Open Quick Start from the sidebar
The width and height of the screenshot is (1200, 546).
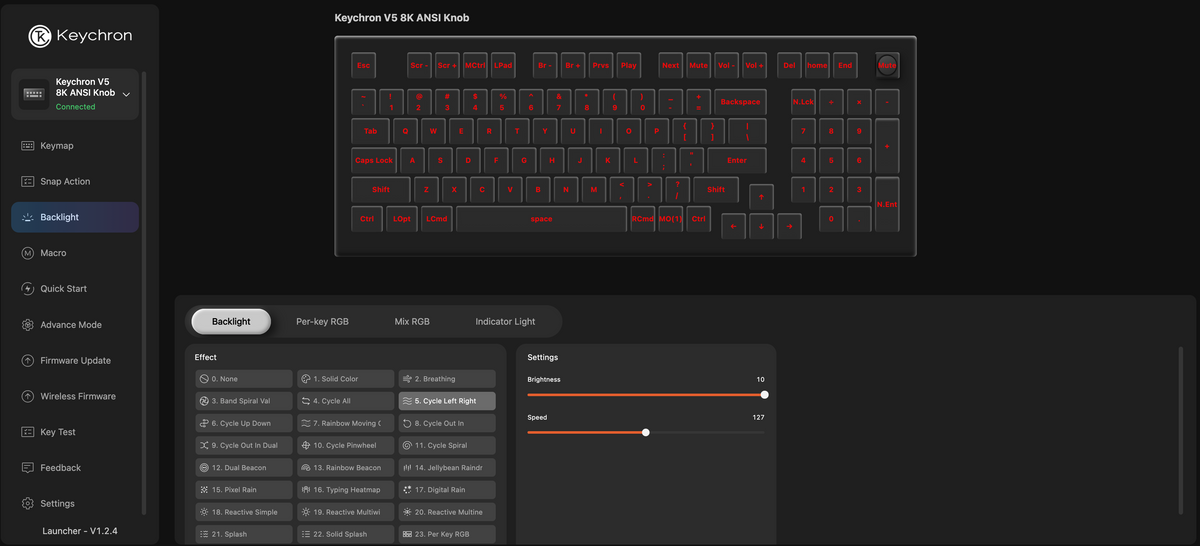pyautogui.click(x=75, y=289)
